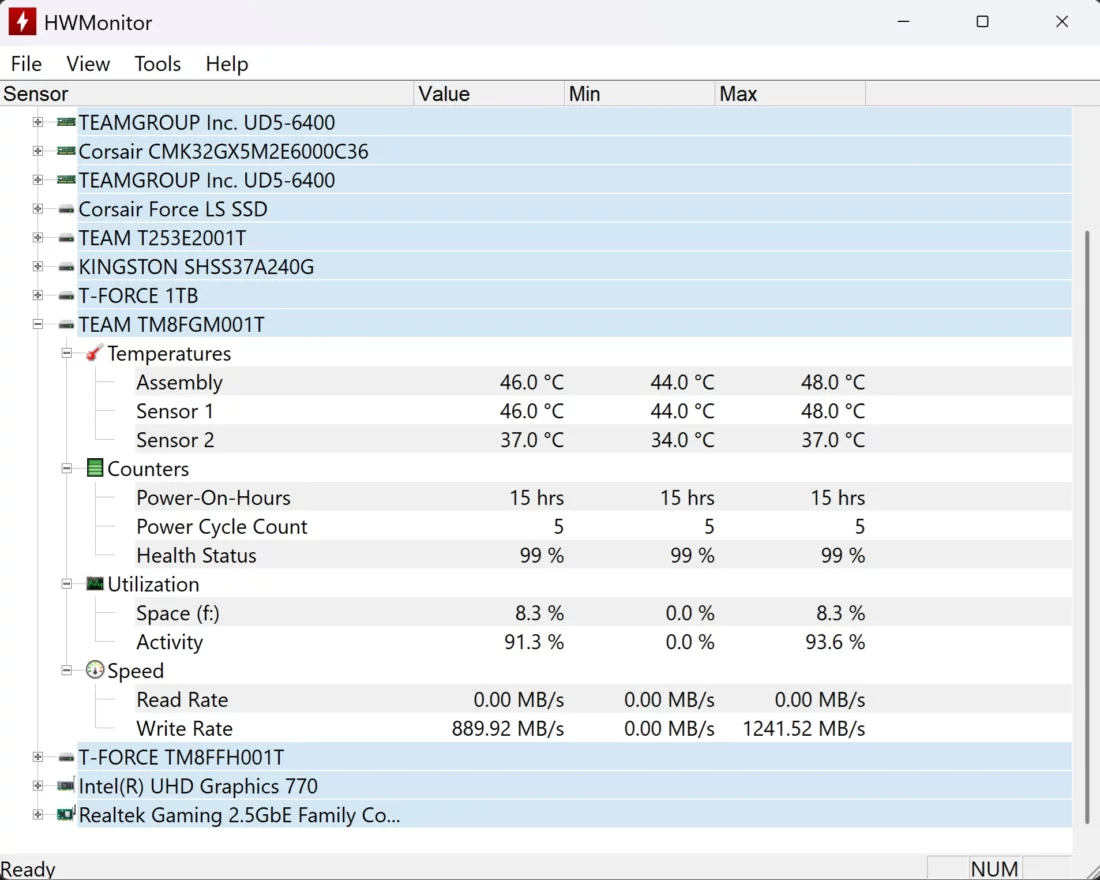Image resolution: width=1100 pixels, height=880 pixels.
Task: Select the Assembly temperature row
Action: pos(603,382)
